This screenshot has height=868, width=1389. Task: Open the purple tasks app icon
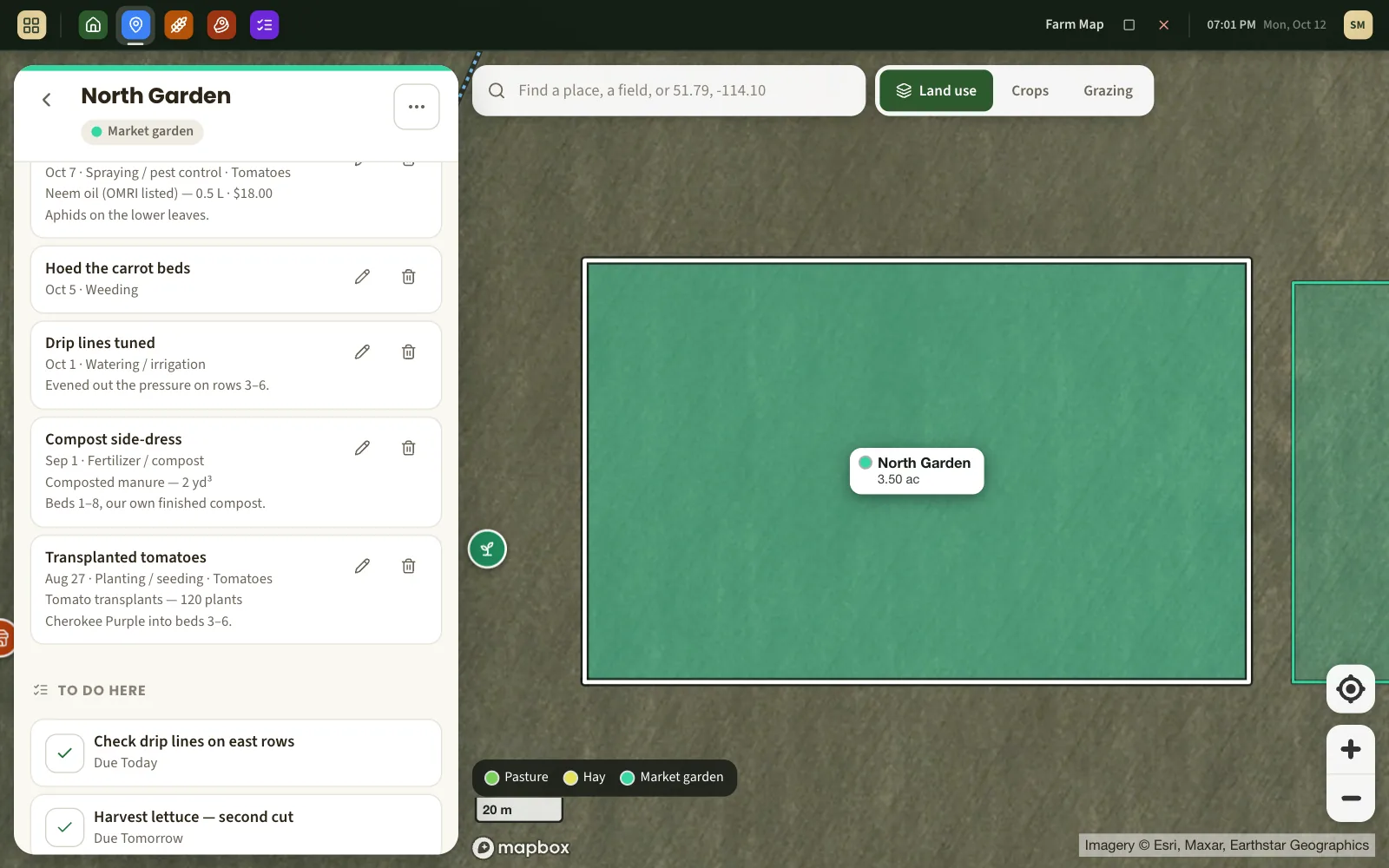tap(265, 25)
